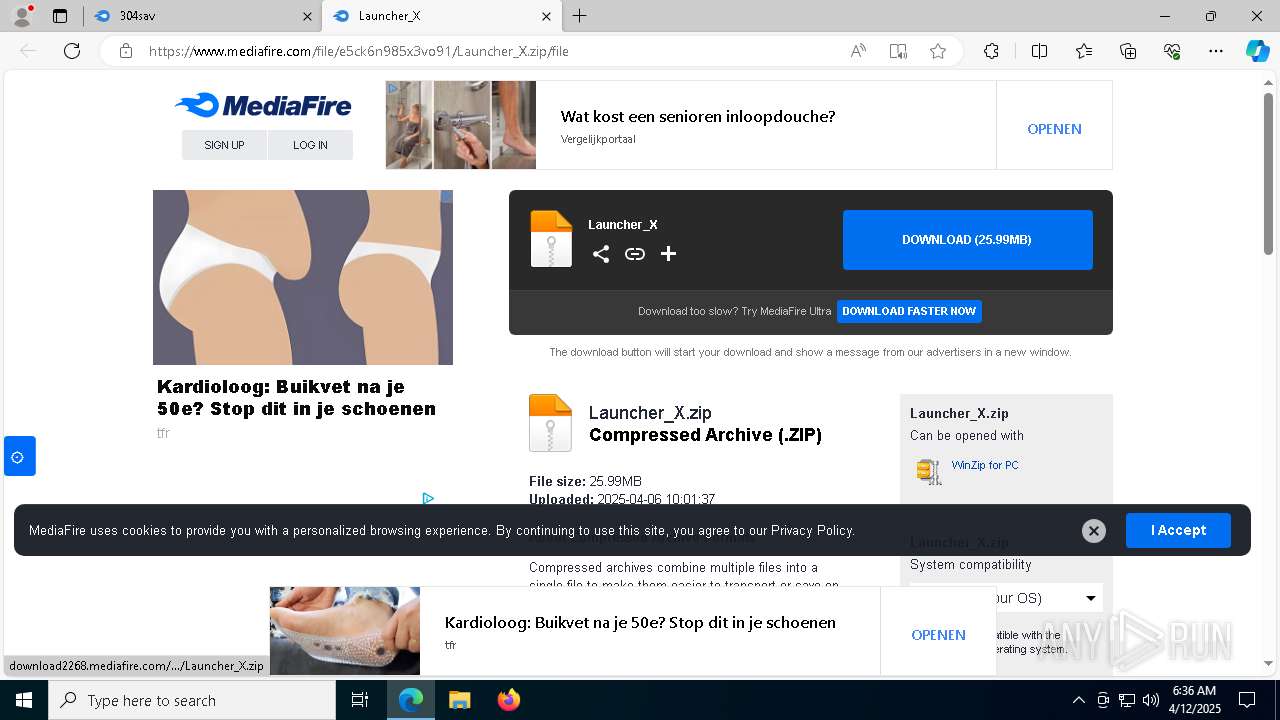The image size is (1280, 720).
Task: Open File Explorer from the taskbar
Action: pos(459,700)
